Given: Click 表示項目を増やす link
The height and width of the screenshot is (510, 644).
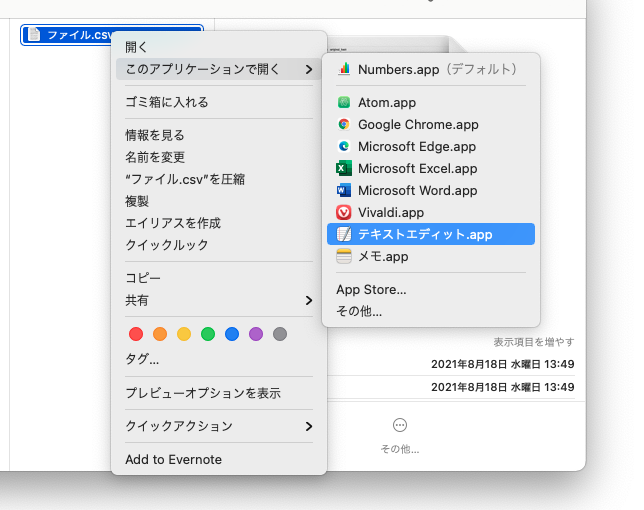Looking at the screenshot, I should 533,342.
